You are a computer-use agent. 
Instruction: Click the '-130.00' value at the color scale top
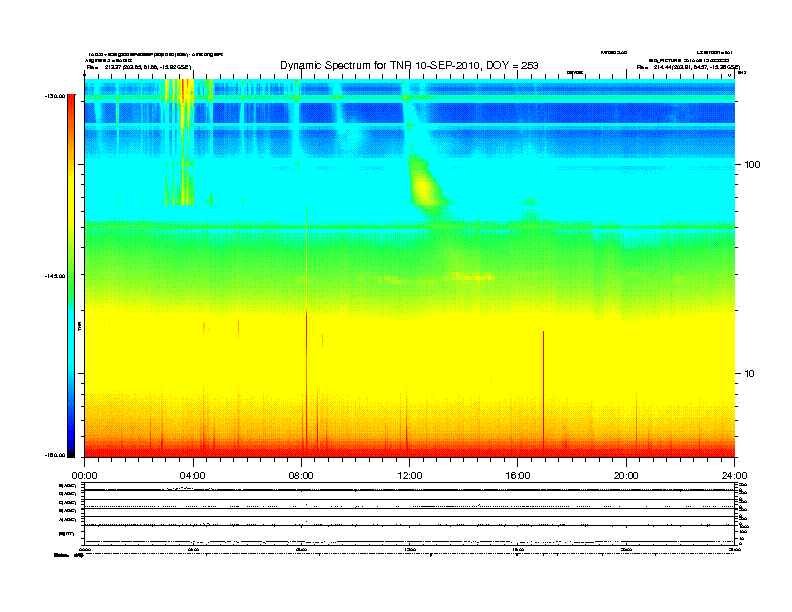point(55,96)
